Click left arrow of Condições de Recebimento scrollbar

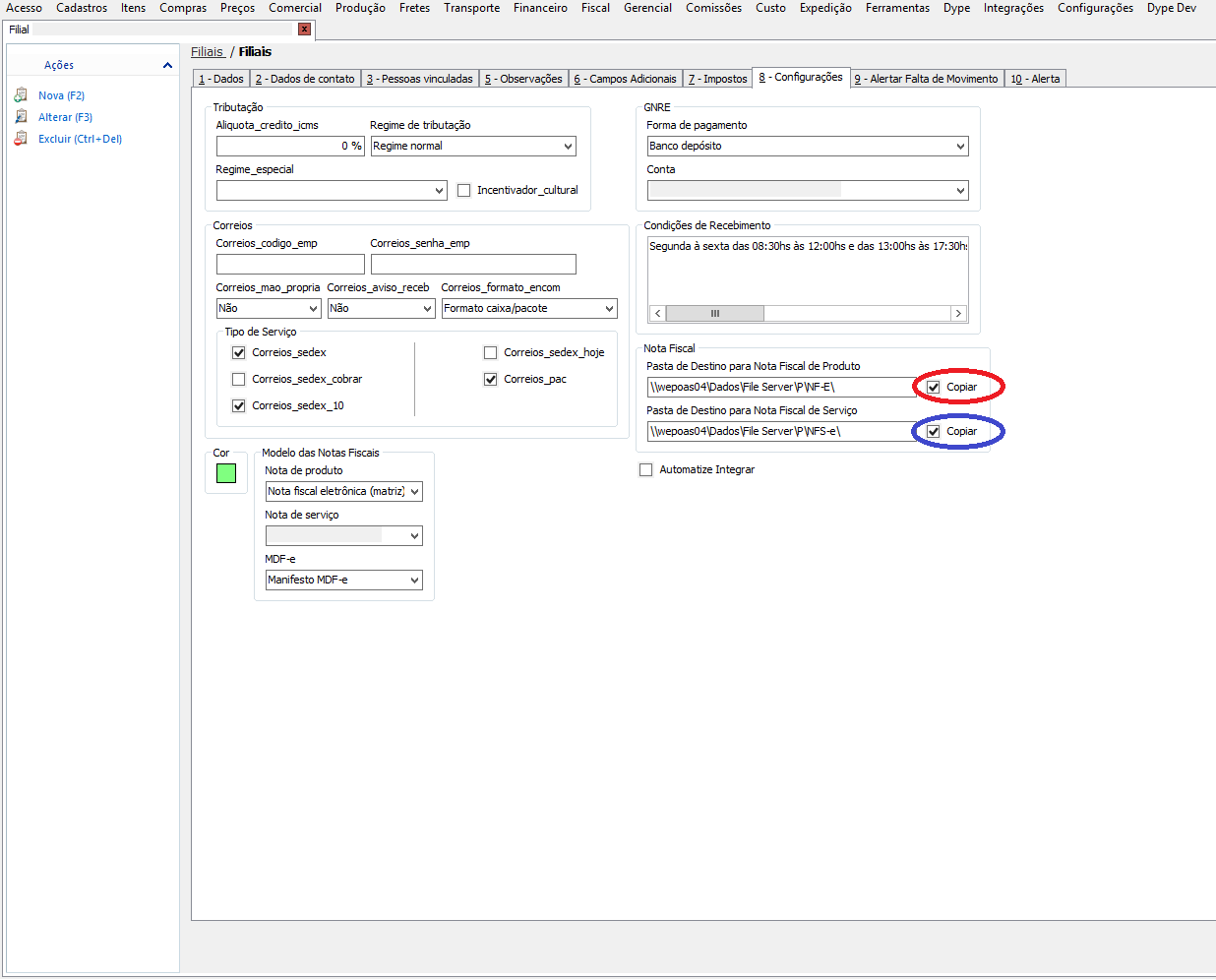(x=657, y=314)
